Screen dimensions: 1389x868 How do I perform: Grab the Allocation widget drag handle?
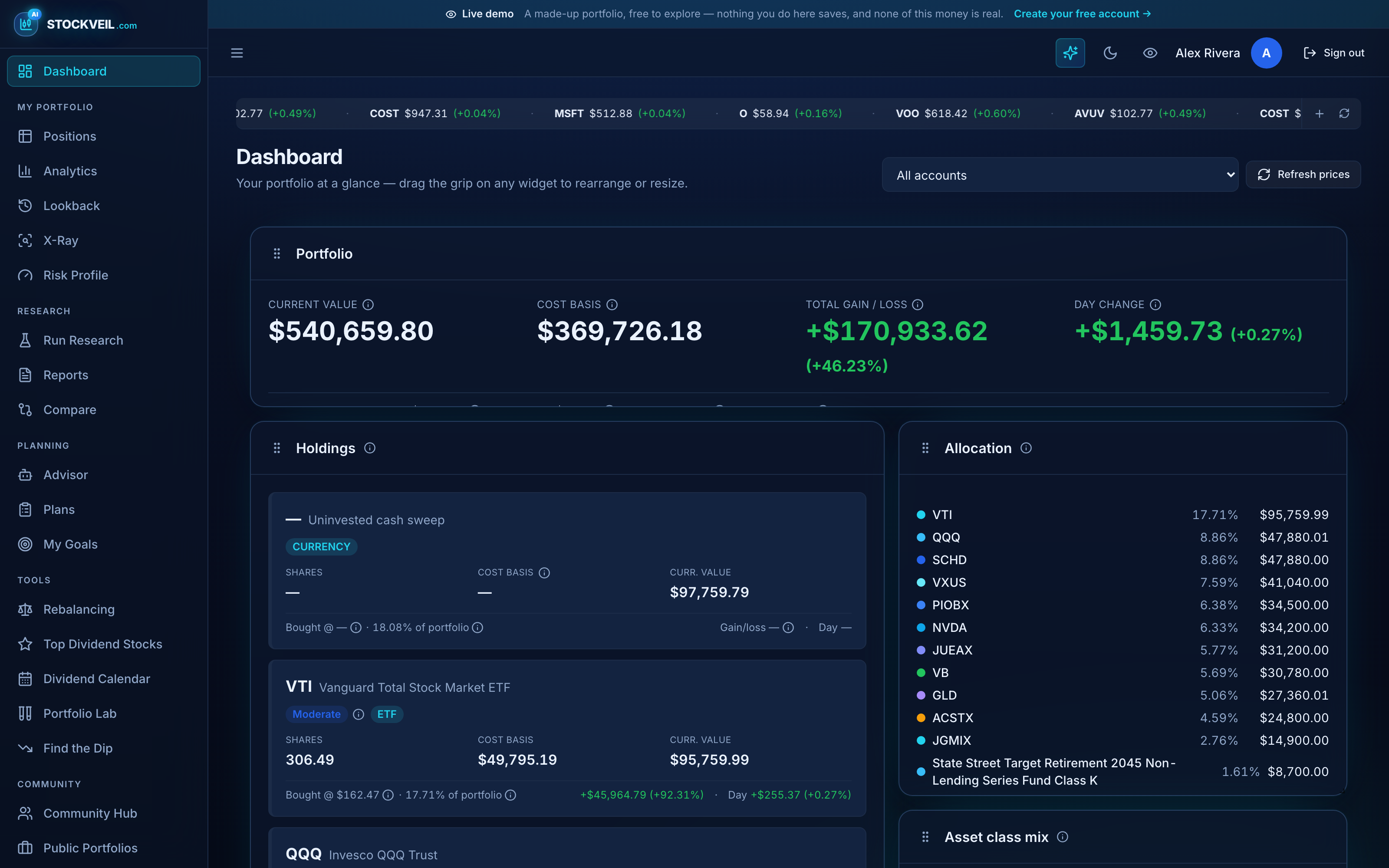(x=925, y=448)
